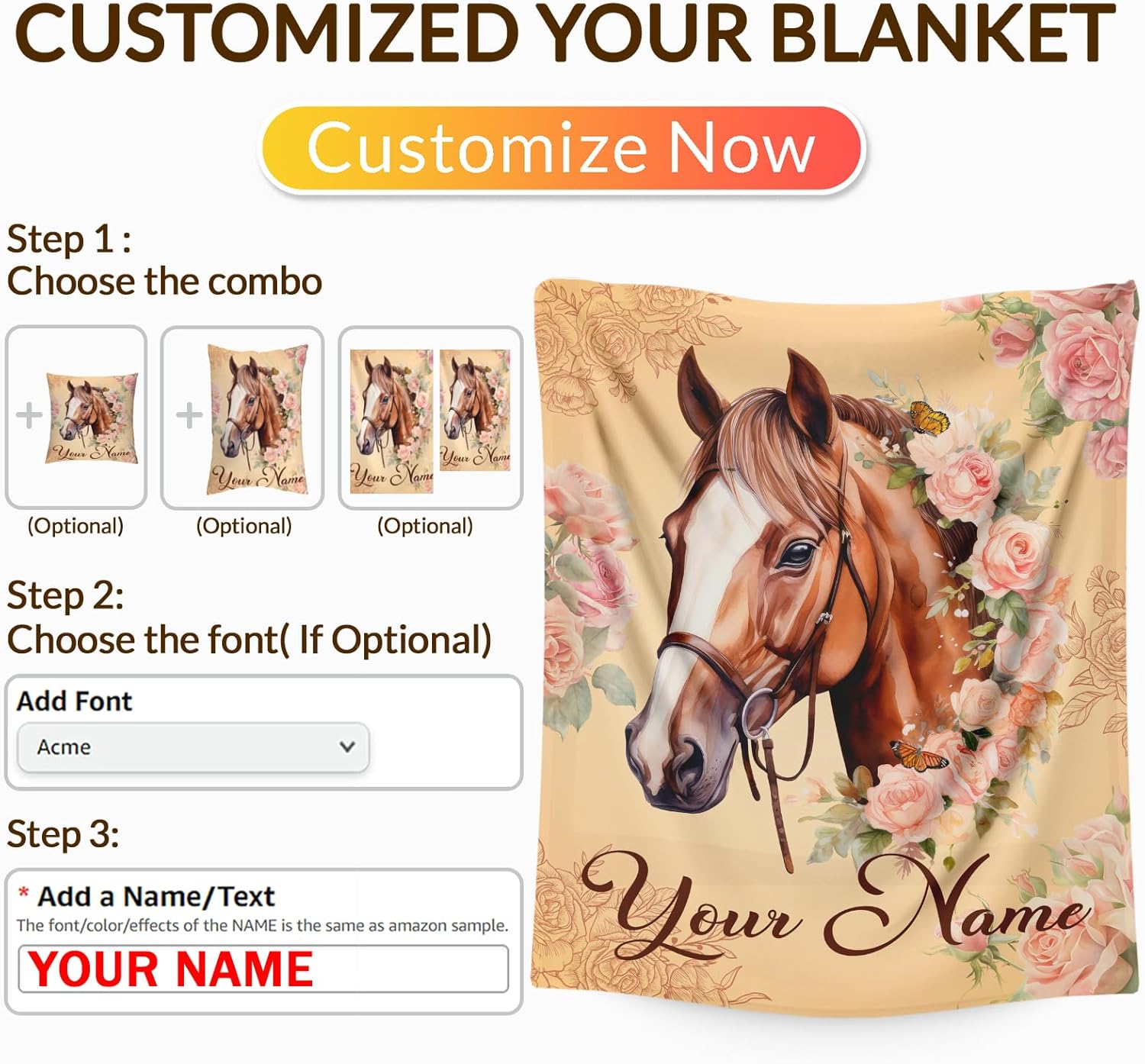Click the Add Font label

(x=74, y=701)
